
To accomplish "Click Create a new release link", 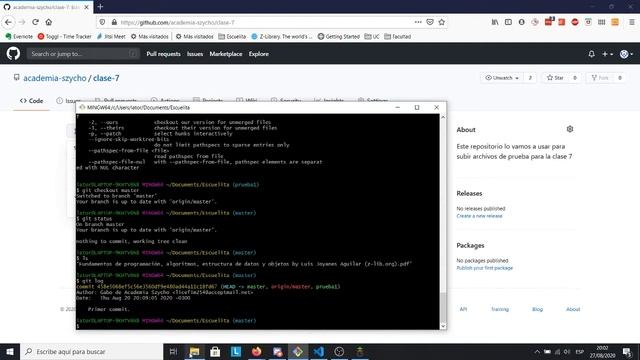I will pos(479,216).
